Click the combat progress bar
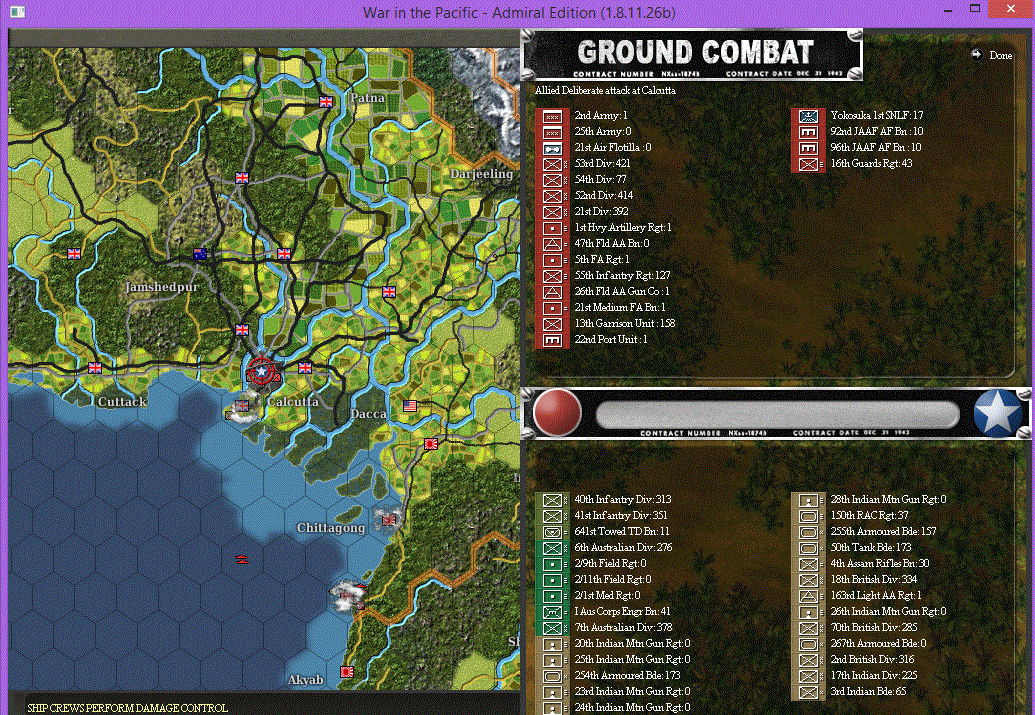Viewport: 1035px width, 715px height. (777, 415)
